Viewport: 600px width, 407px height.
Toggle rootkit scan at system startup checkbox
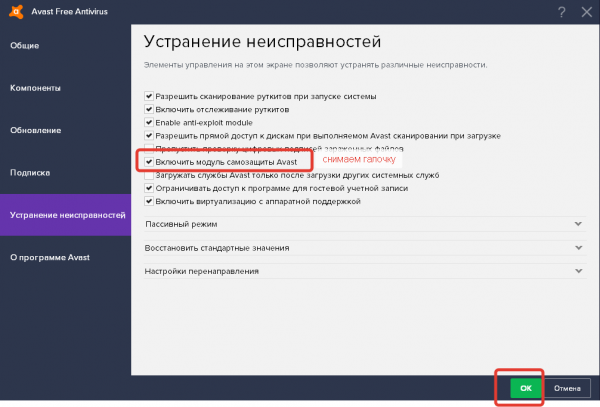[149, 96]
